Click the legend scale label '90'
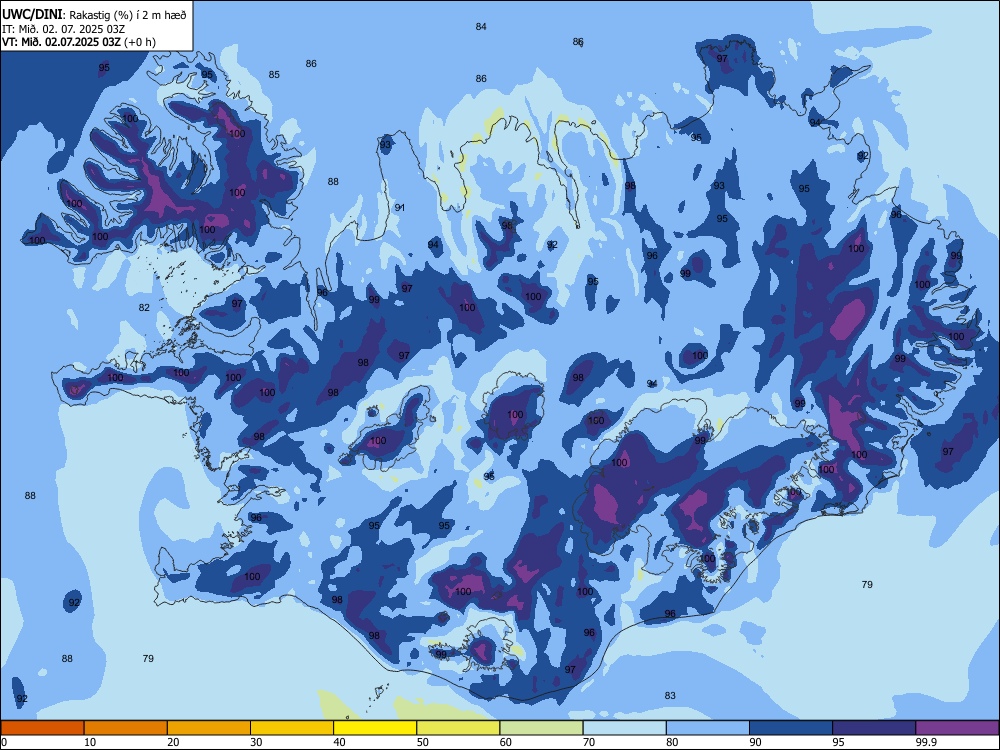Image resolution: width=1000 pixels, height=750 pixels. 755,742
